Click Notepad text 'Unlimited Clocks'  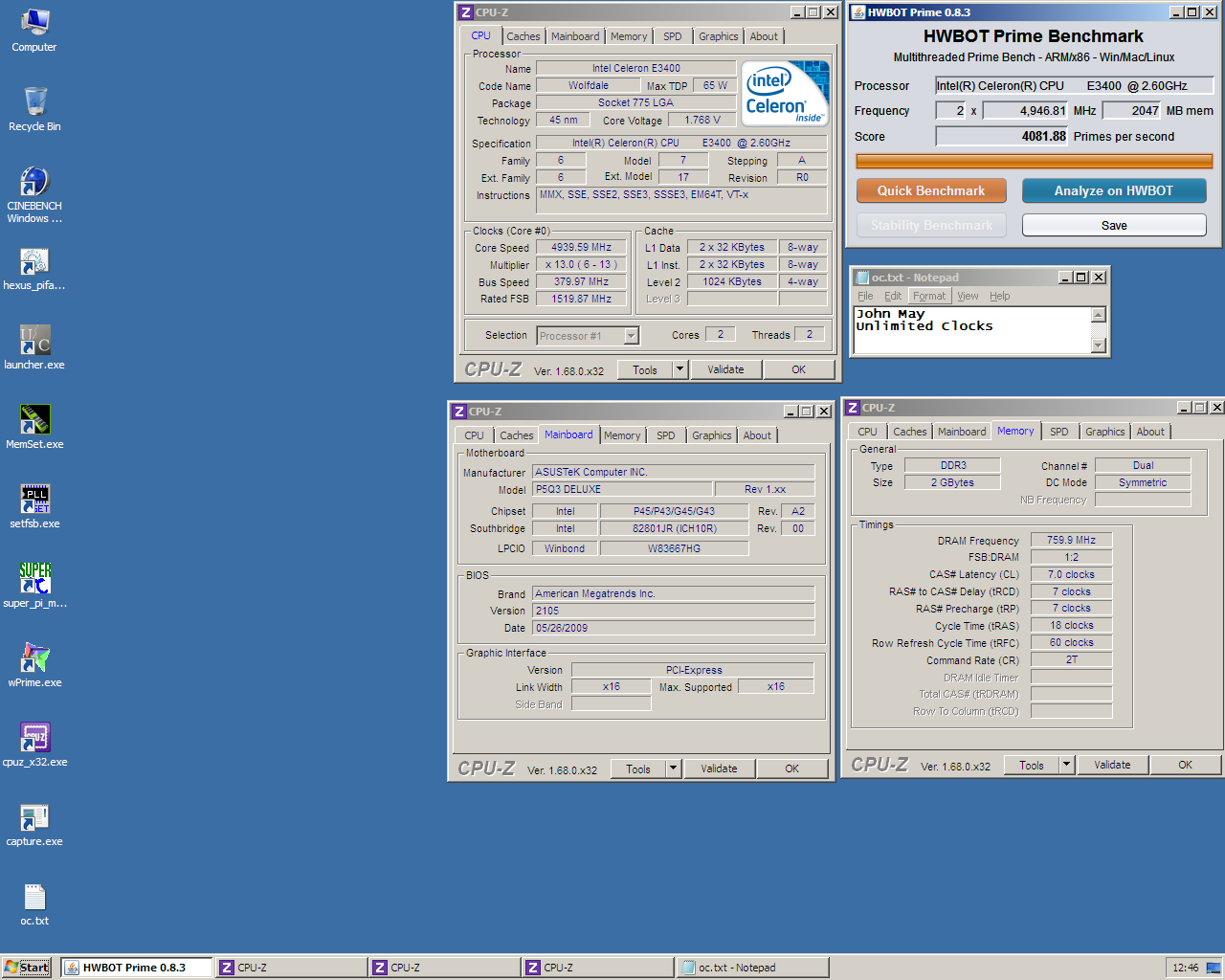tap(924, 325)
